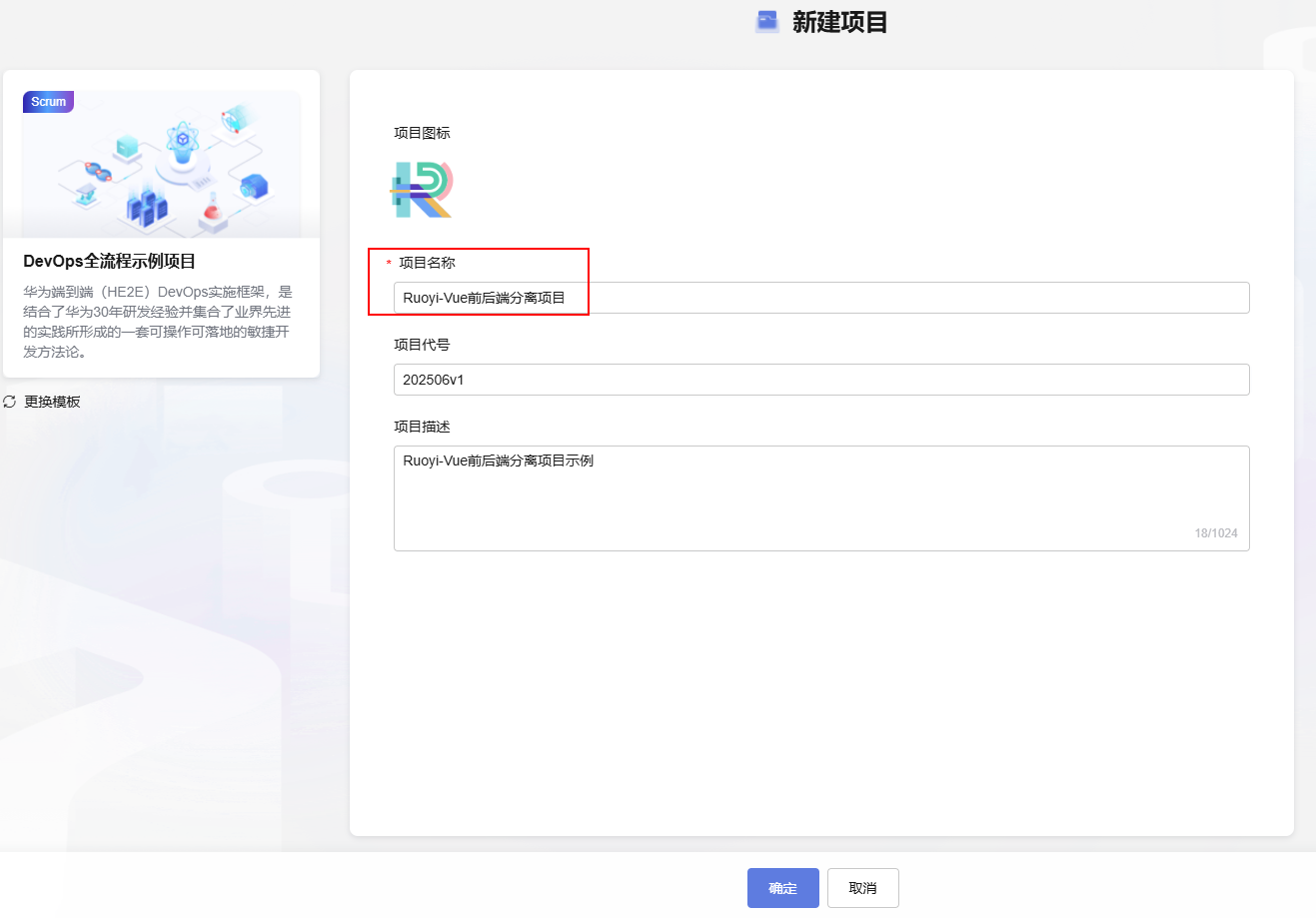Click the 项目名称 label

[x=427, y=263]
